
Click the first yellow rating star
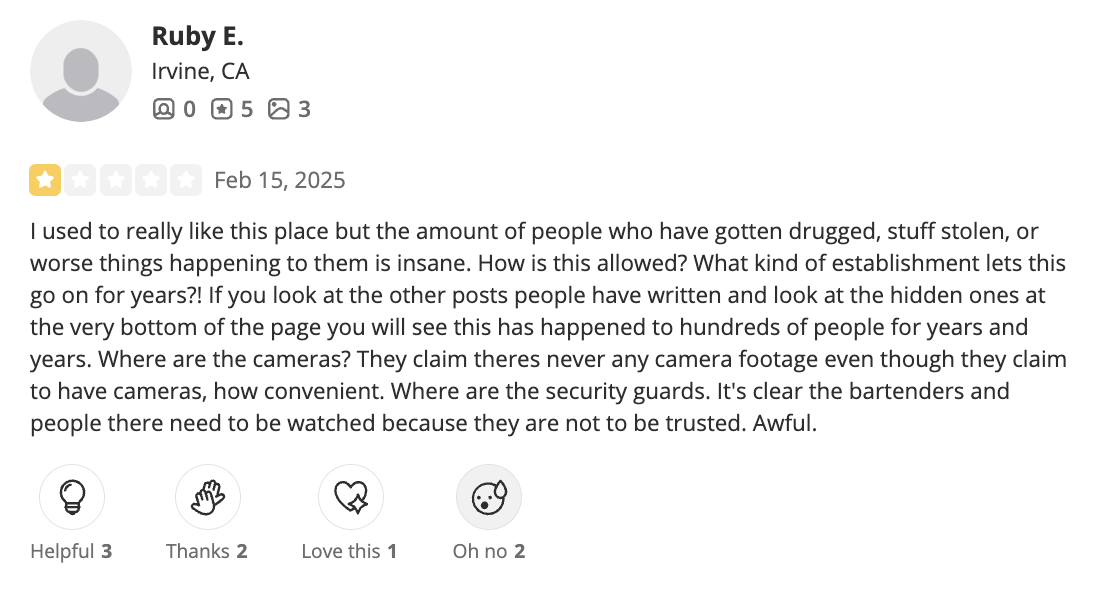tap(45, 180)
